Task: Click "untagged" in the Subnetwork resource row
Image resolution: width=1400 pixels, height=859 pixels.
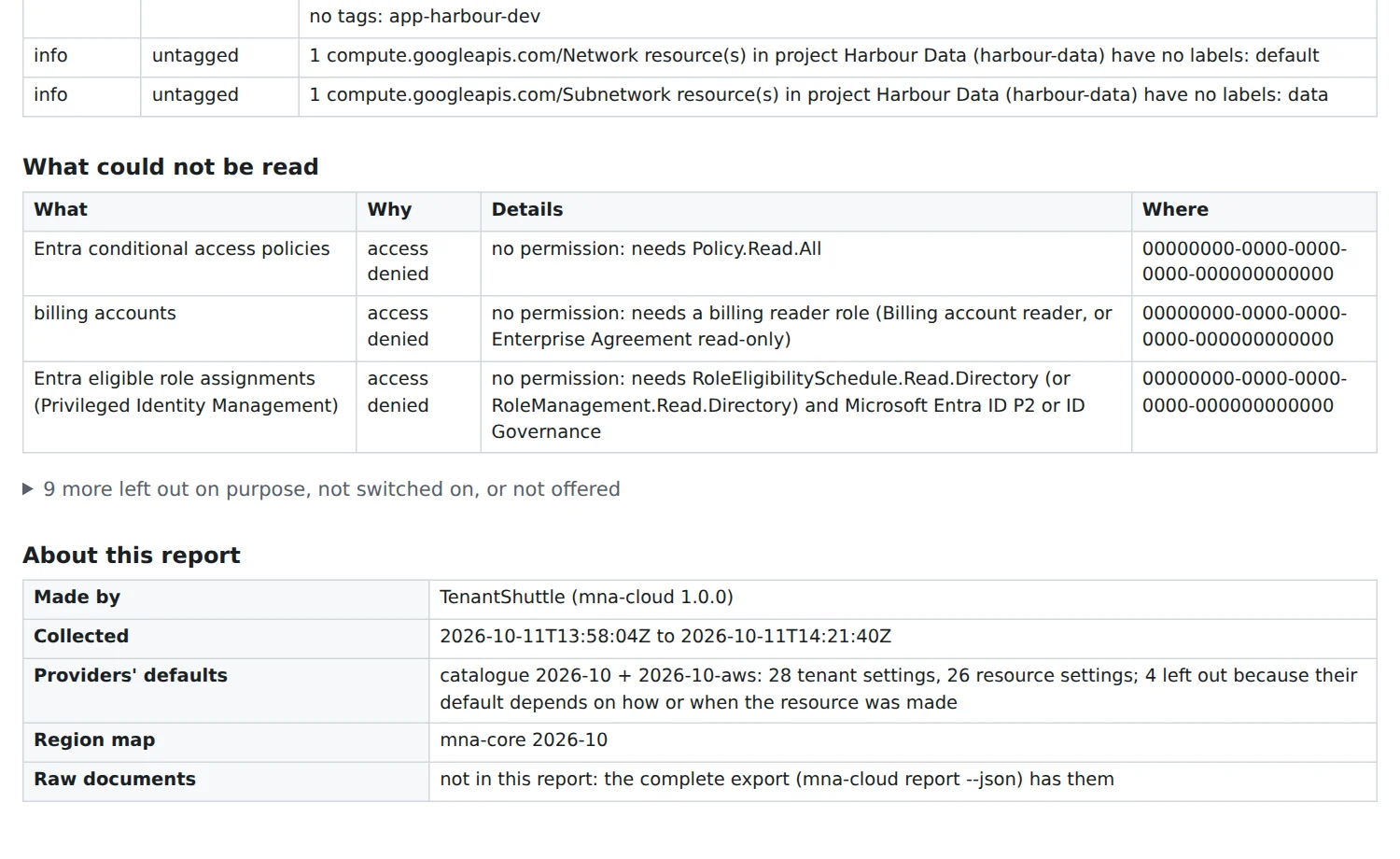Action: (195, 94)
